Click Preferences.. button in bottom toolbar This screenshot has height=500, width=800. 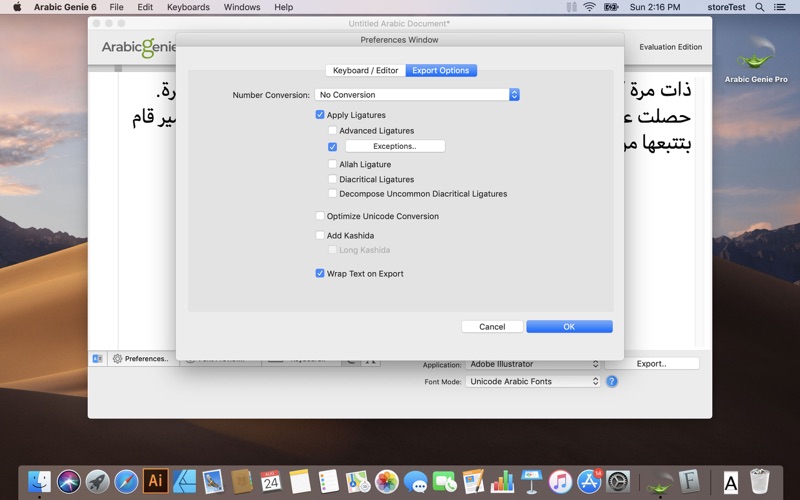pos(141,359)
